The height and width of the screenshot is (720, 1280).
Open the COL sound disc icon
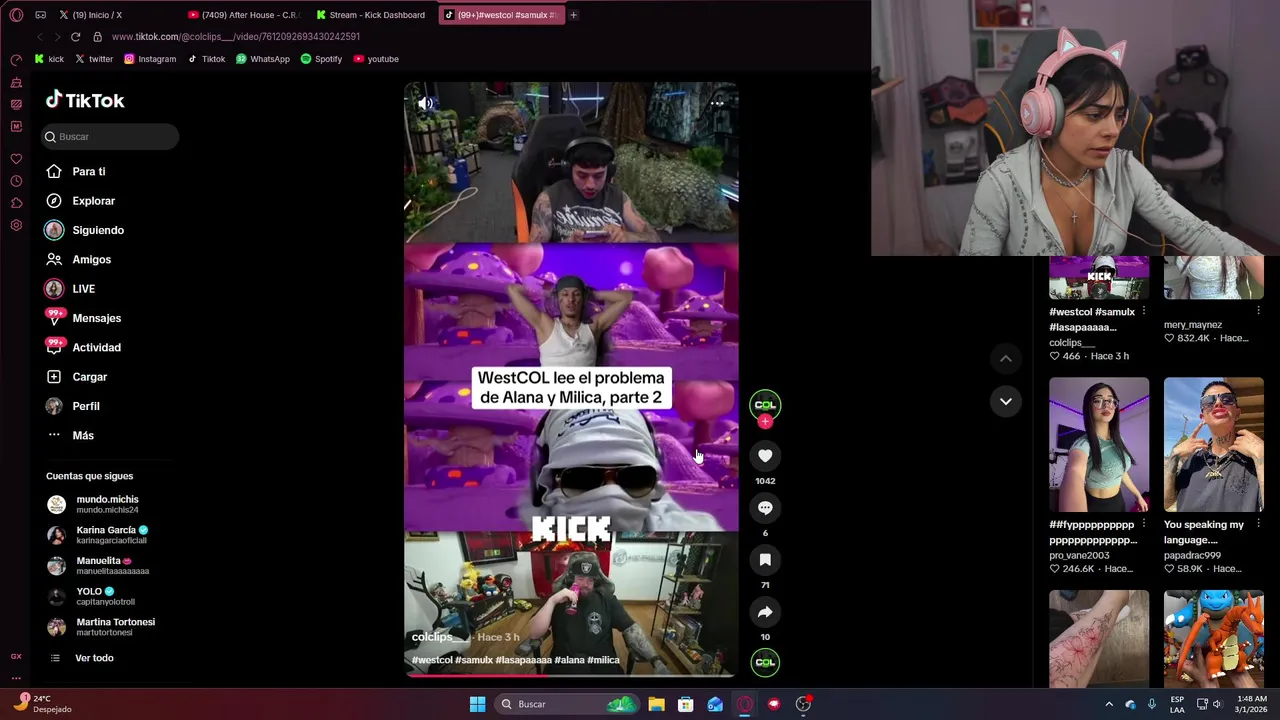pos(765,662)
